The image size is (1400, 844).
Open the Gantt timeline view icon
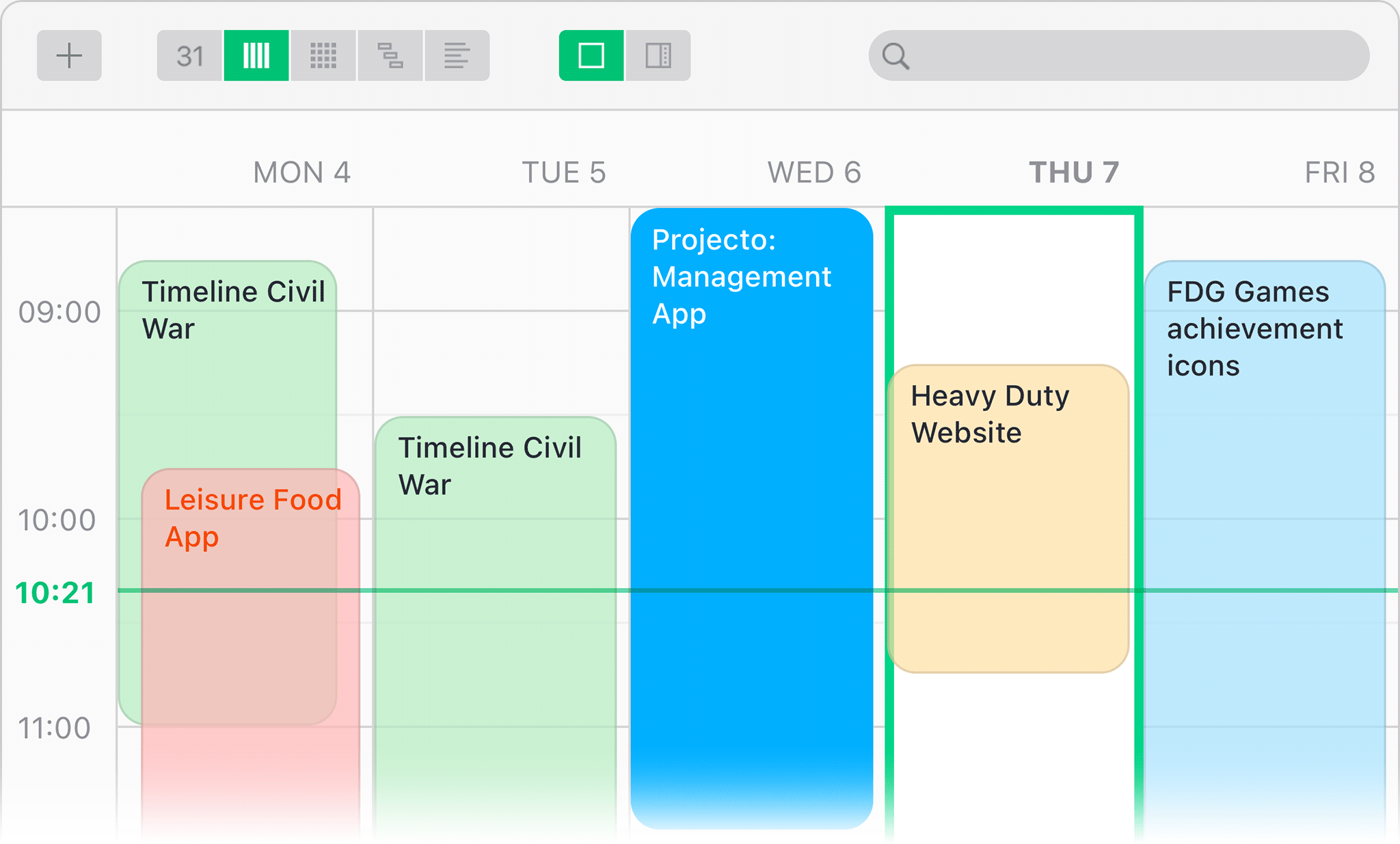click(390, 55)
